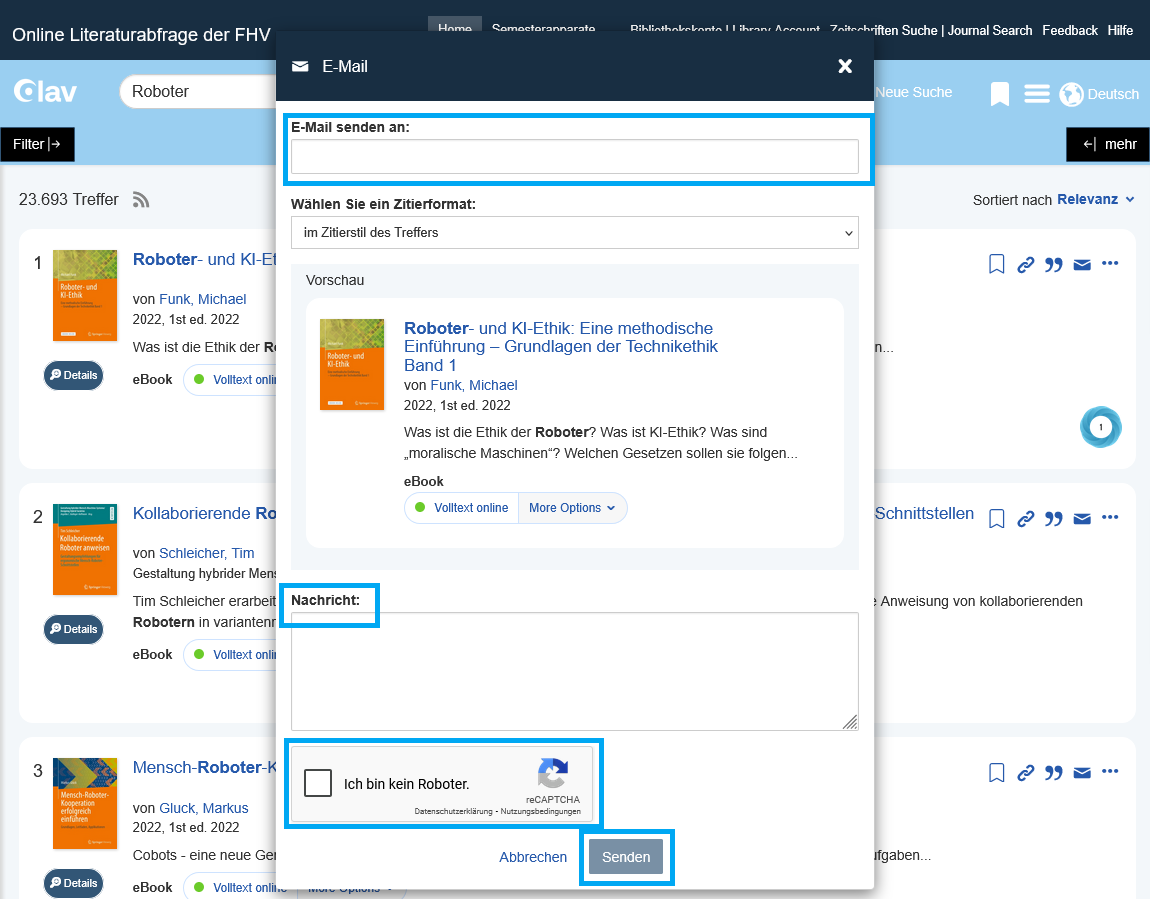Copy permalink of the first result
The image size is (1150, 899).
pyautogui.click(x=1025, y=265)
